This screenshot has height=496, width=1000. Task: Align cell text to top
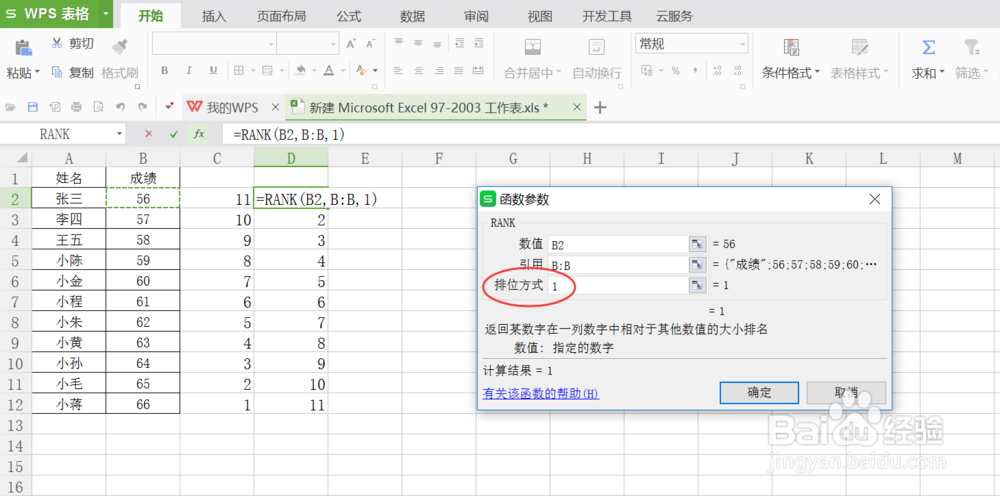[x=399, y=43]
